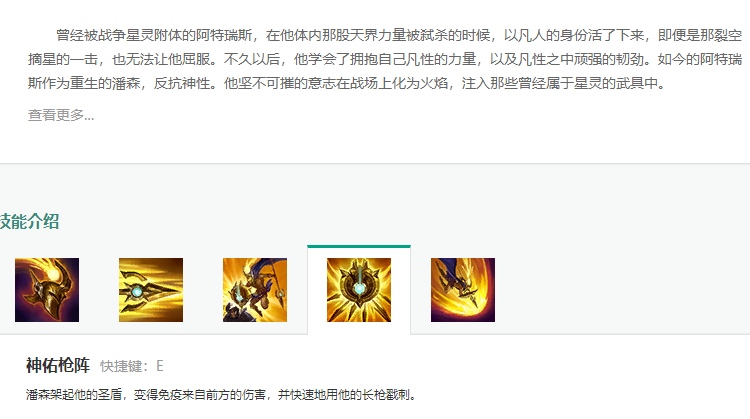Click the lore line starting 曾经被战争星灵附体
750x419 pixels.
pyautogui.click(x=399, y=35)
